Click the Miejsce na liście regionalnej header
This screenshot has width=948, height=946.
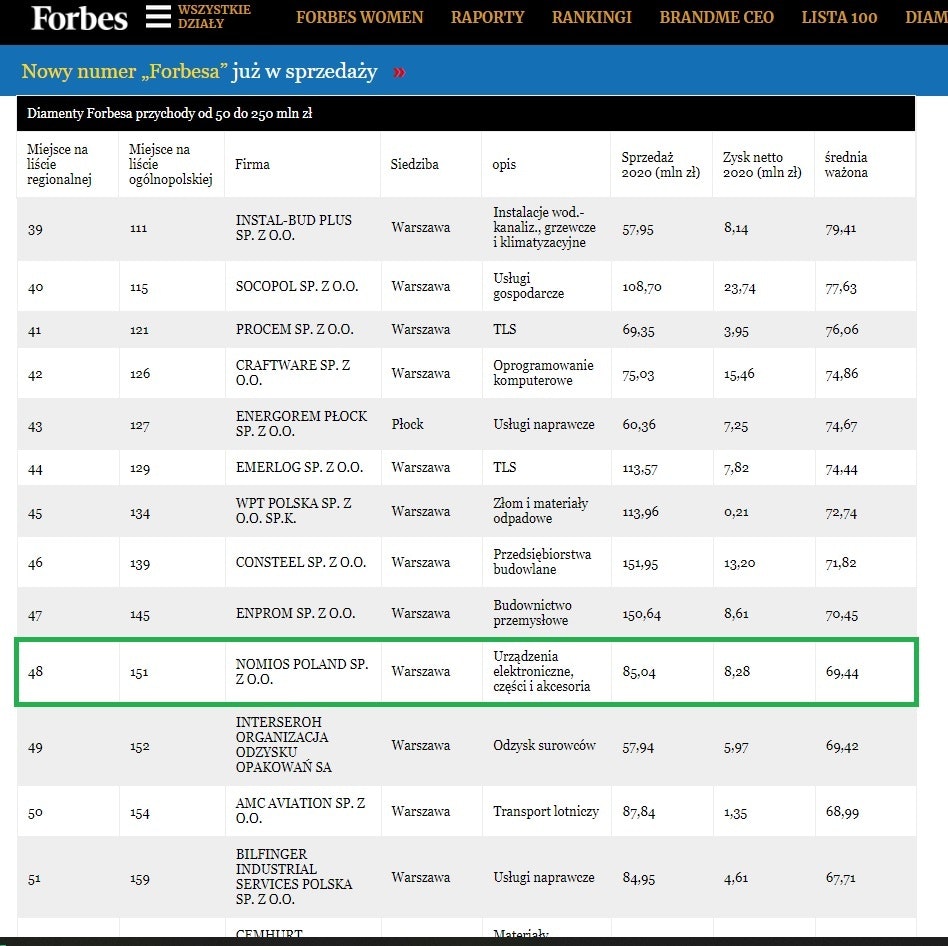click(x=60, y=163)
